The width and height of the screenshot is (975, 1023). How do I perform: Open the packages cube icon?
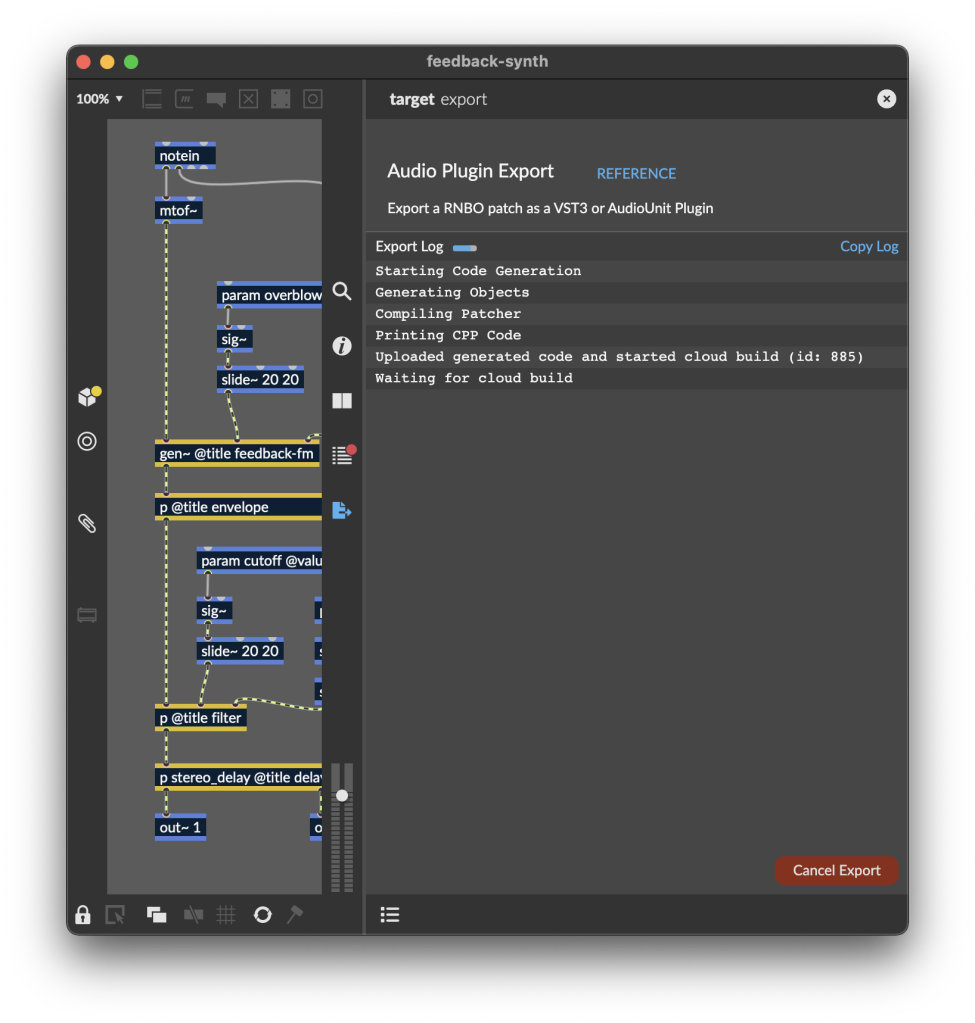pyautogui.click(x=88, y=397)
